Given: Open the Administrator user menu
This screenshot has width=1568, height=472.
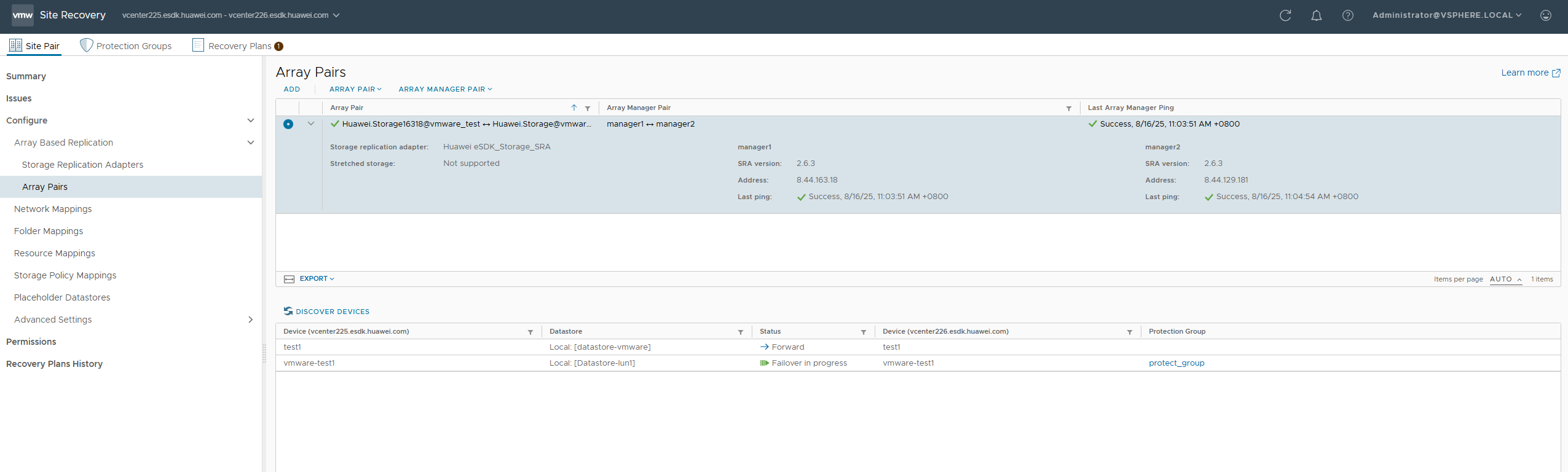Looking at the screenshot, I should click(x=1447, y=15).
